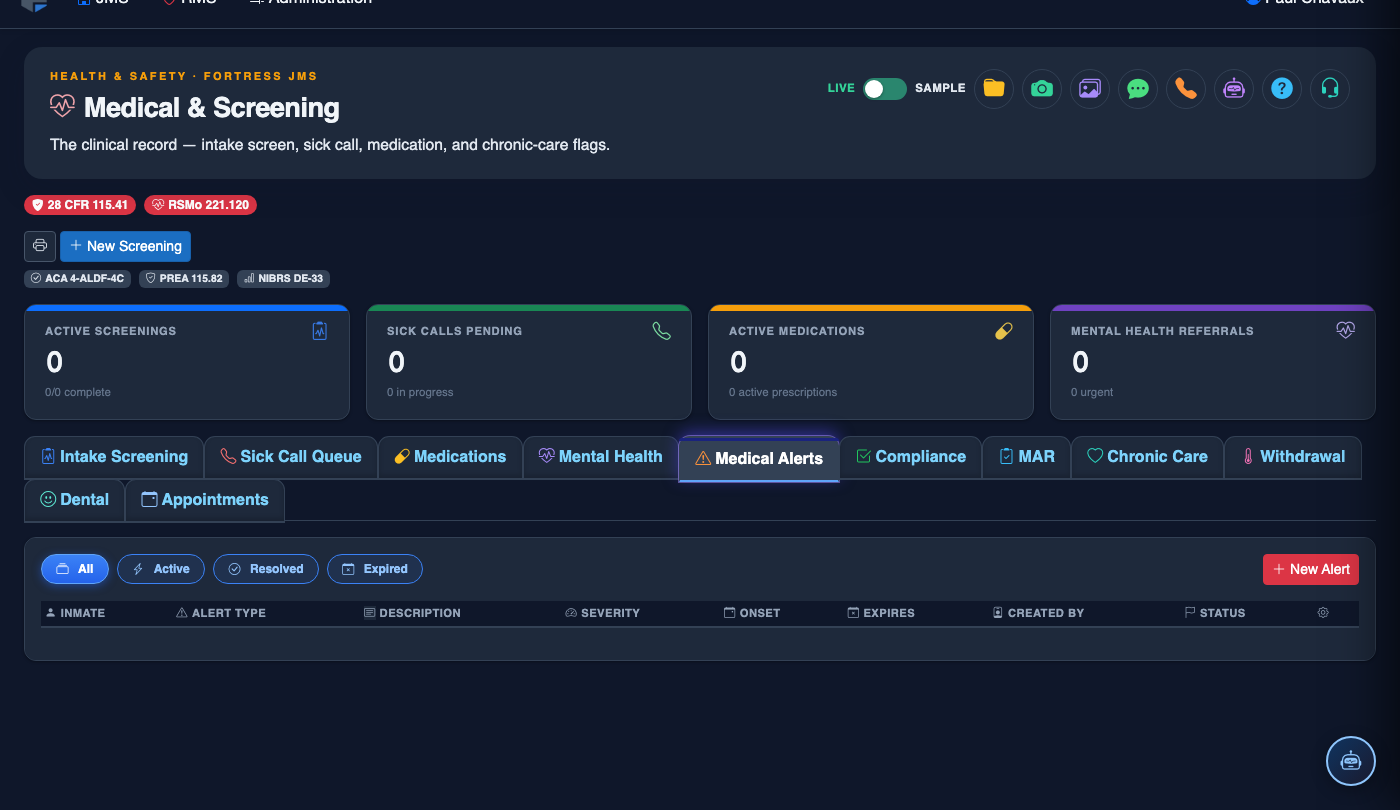Click the table settings gear icon
The width and height of the screenshot is (1400, 810).
pyautogui.click(x=1323, y=612)
